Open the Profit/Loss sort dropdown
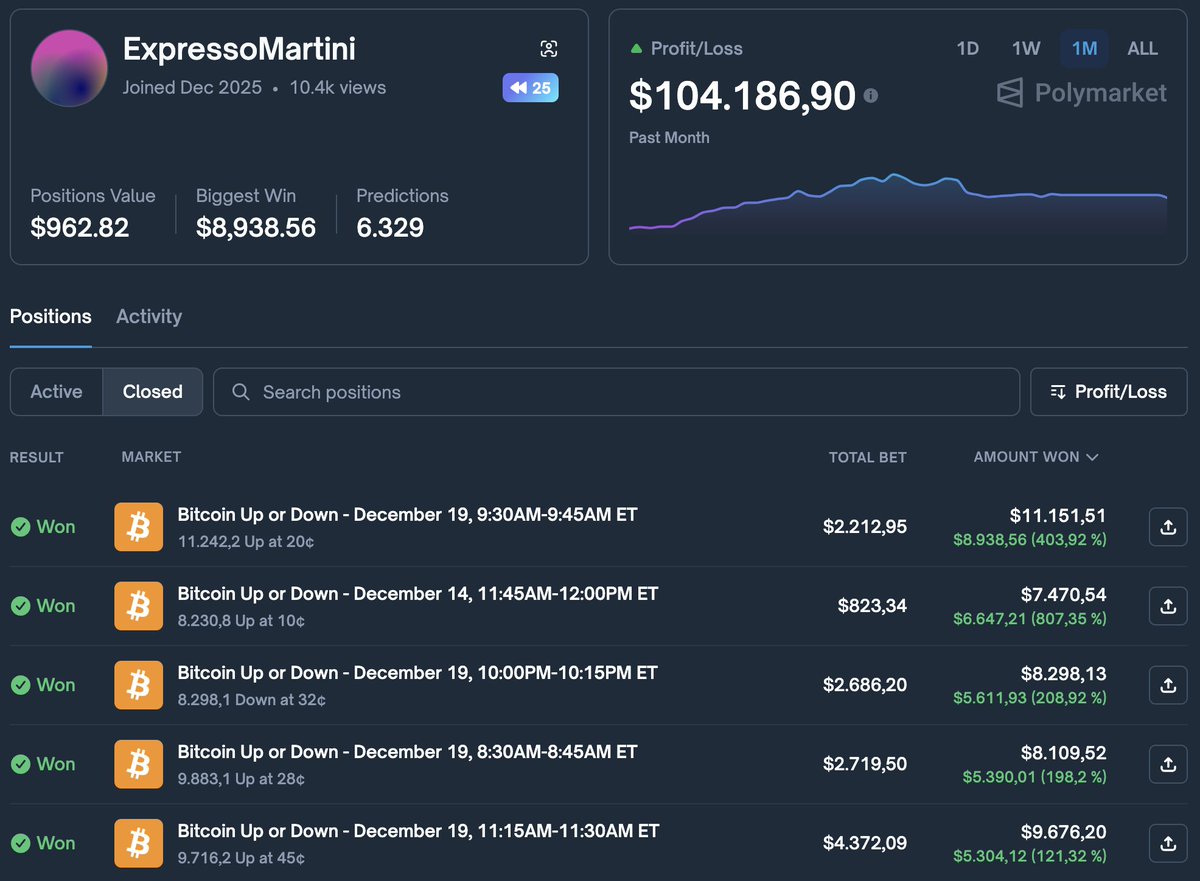Viewport: 1200px width, 881px height. [1109, 392]
